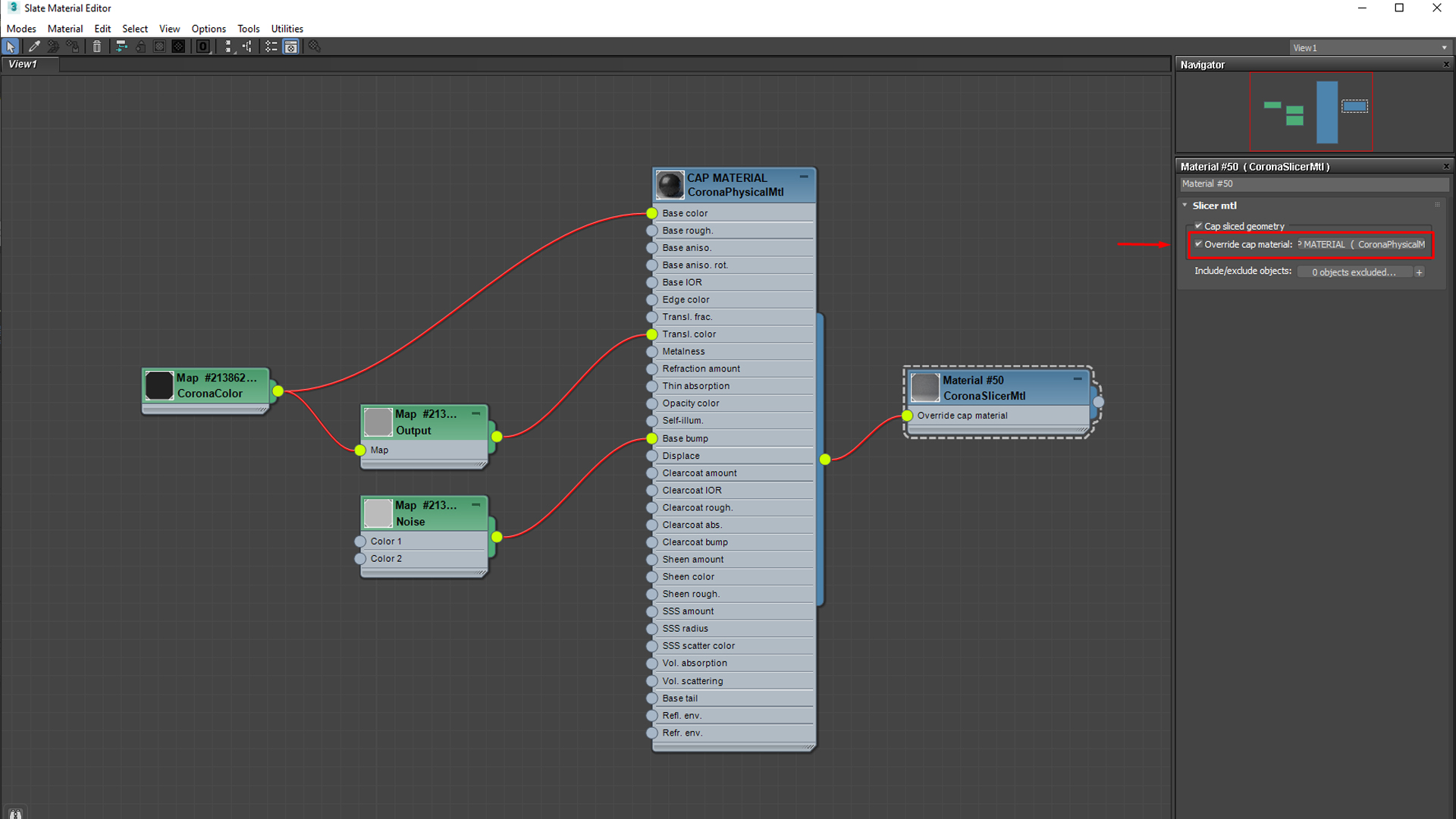This screenshot has width=1456, height=819.
Task: Toggle Show Shaded Material in Viewport icon
Action: (160, 47)
